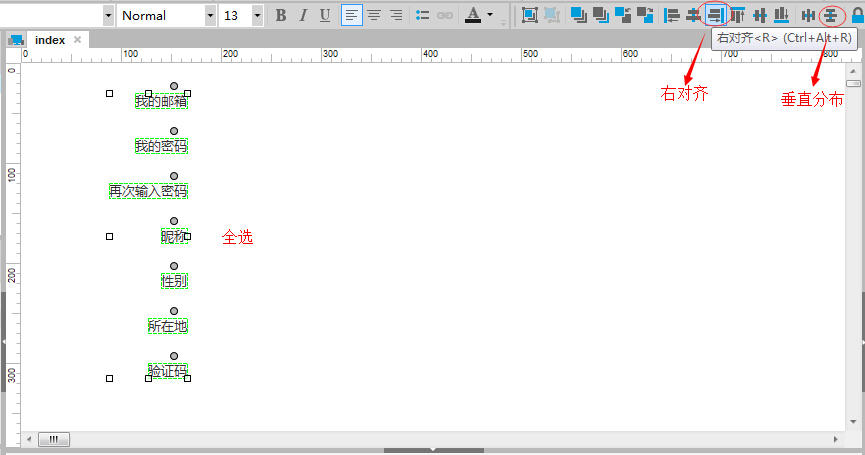Toggle italic text formatting
The width and height of the screenshot is (865, 455).
(x=303, y=15)
